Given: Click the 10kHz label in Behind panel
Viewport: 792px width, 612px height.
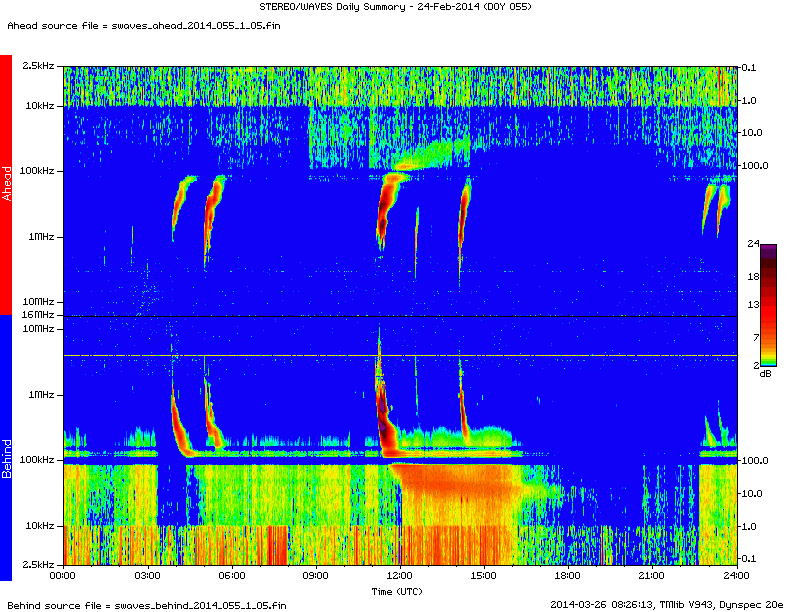Looking at the screenshot, I should point(40,526).
